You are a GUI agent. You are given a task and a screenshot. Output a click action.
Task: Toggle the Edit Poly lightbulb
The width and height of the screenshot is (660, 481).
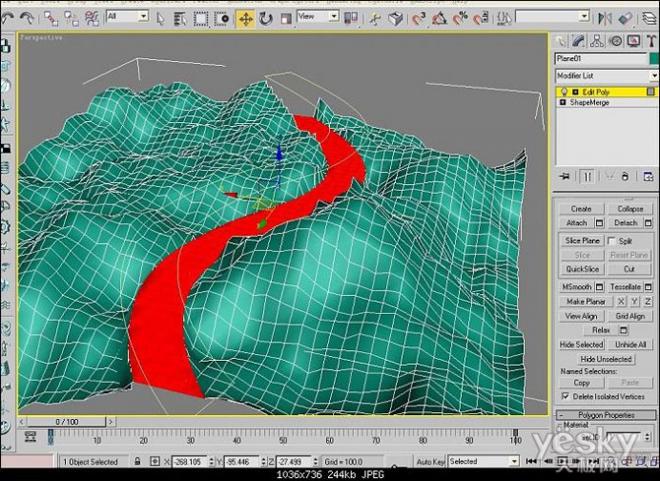point(564,92)
